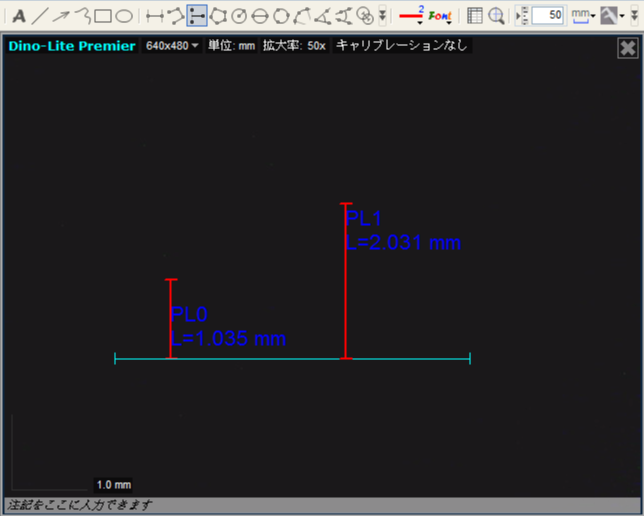Open the calibration tool dropdown
644x516 pixels.
613,16
